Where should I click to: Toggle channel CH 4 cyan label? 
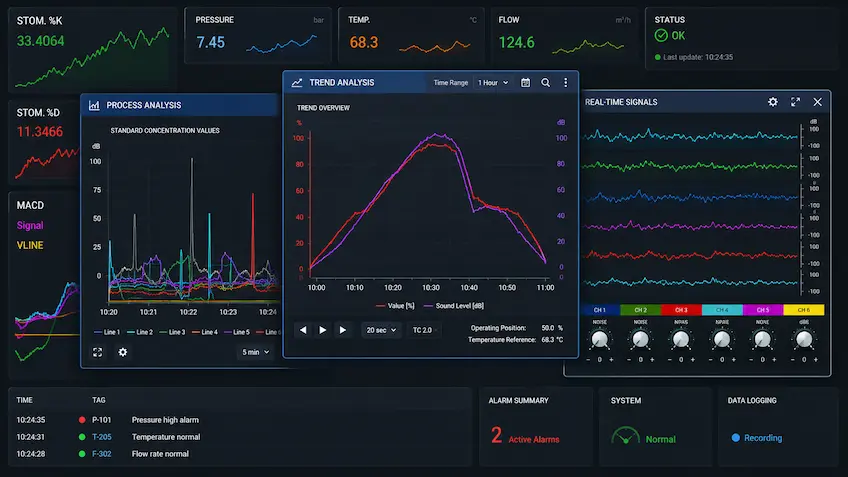coord(722,310)
